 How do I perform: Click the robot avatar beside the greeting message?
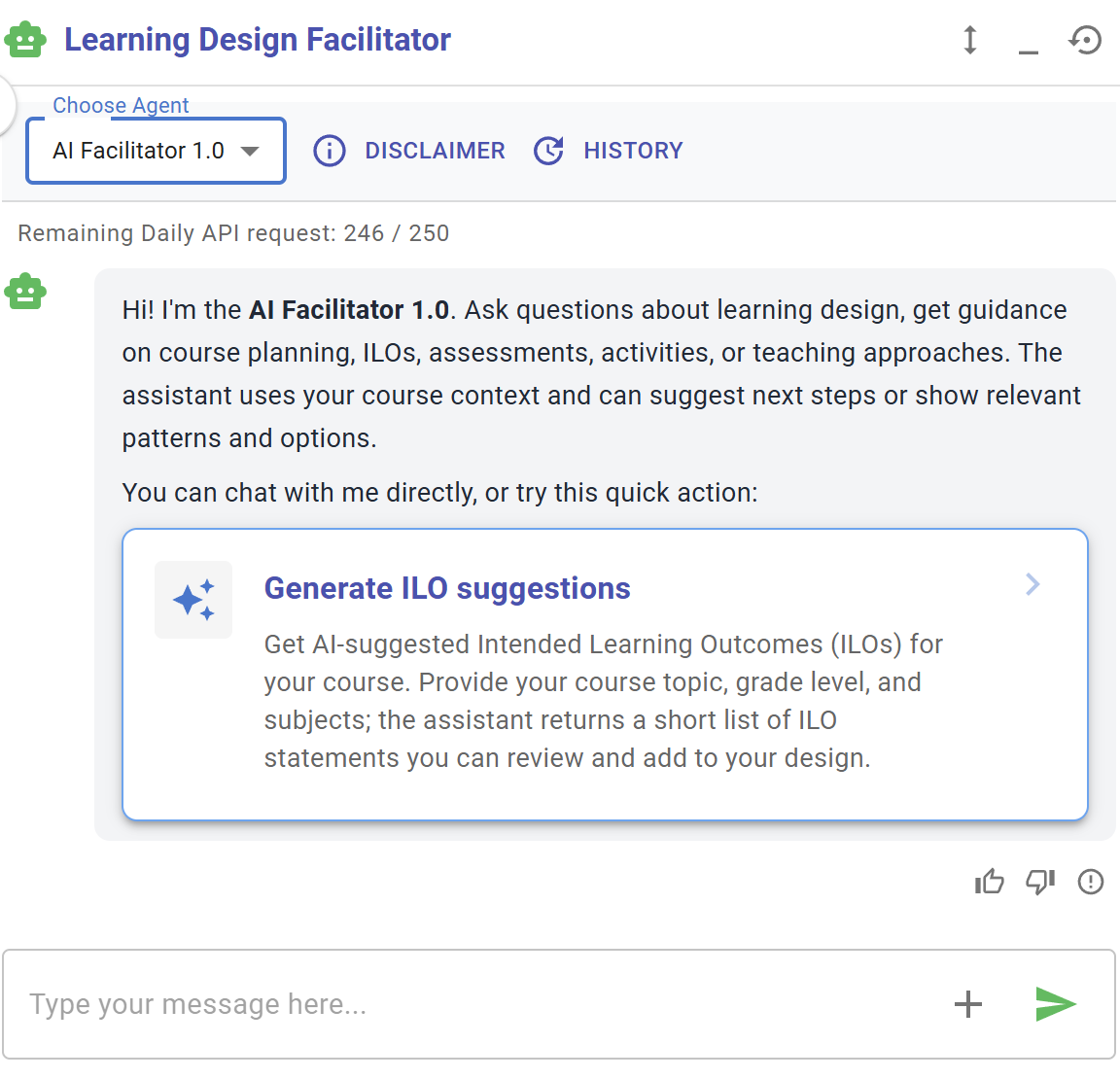point(25,292)
